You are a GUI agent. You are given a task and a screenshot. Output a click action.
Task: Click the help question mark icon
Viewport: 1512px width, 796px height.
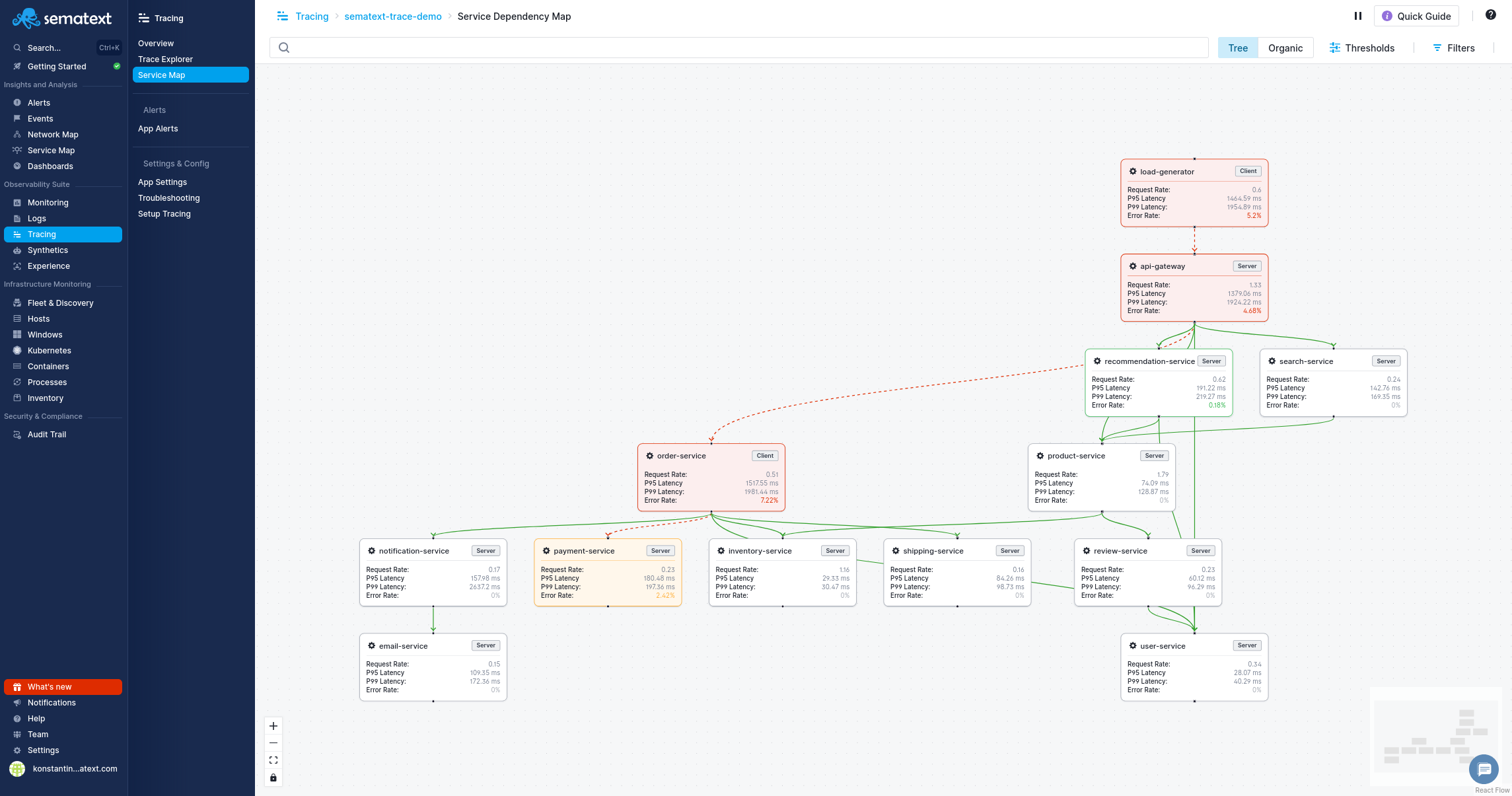[1490, 15]
